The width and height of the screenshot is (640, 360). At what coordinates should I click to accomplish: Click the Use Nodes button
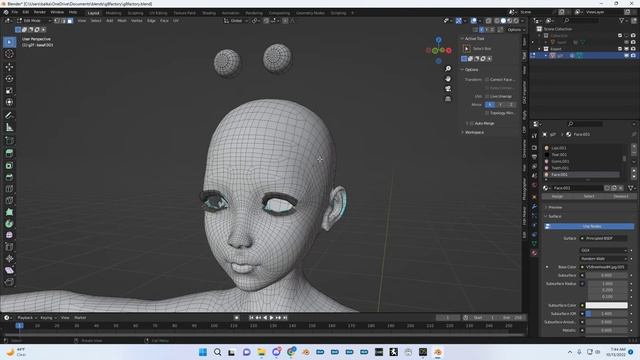pyautogui.click(x=589, y=227)
